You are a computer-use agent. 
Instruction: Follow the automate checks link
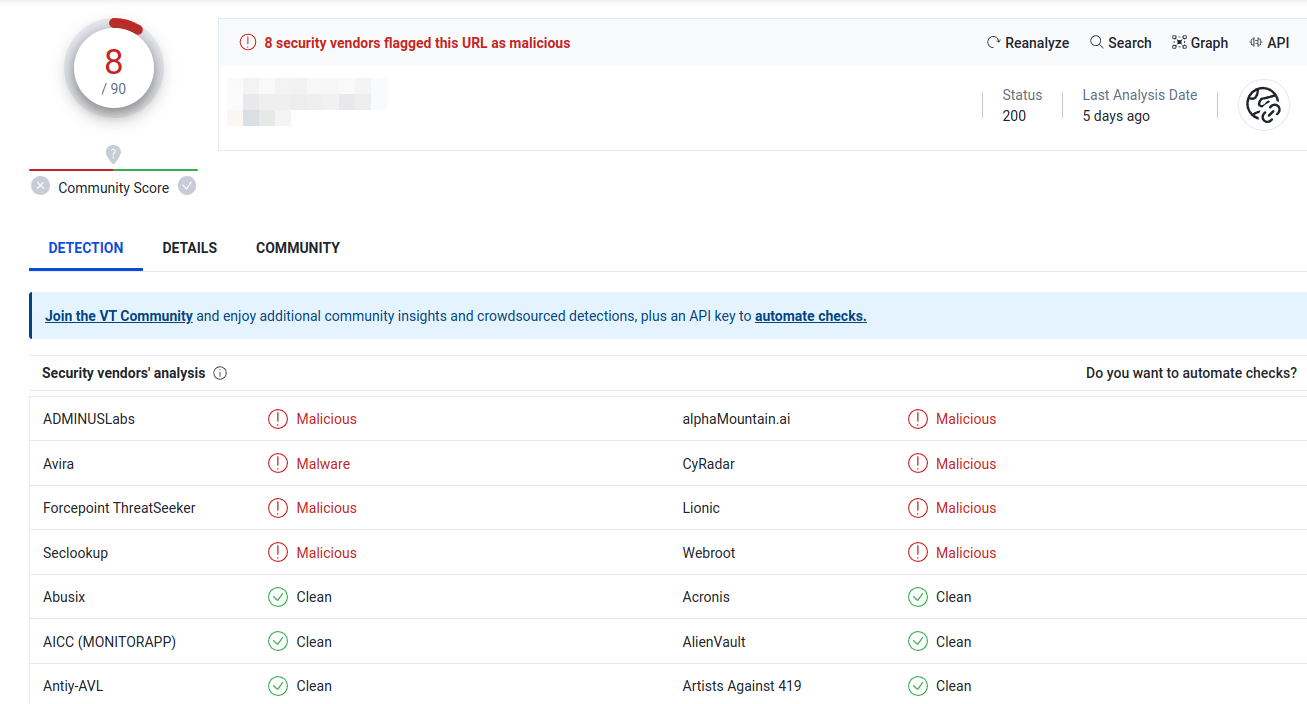pyautogui.click(x=810, y=316)
